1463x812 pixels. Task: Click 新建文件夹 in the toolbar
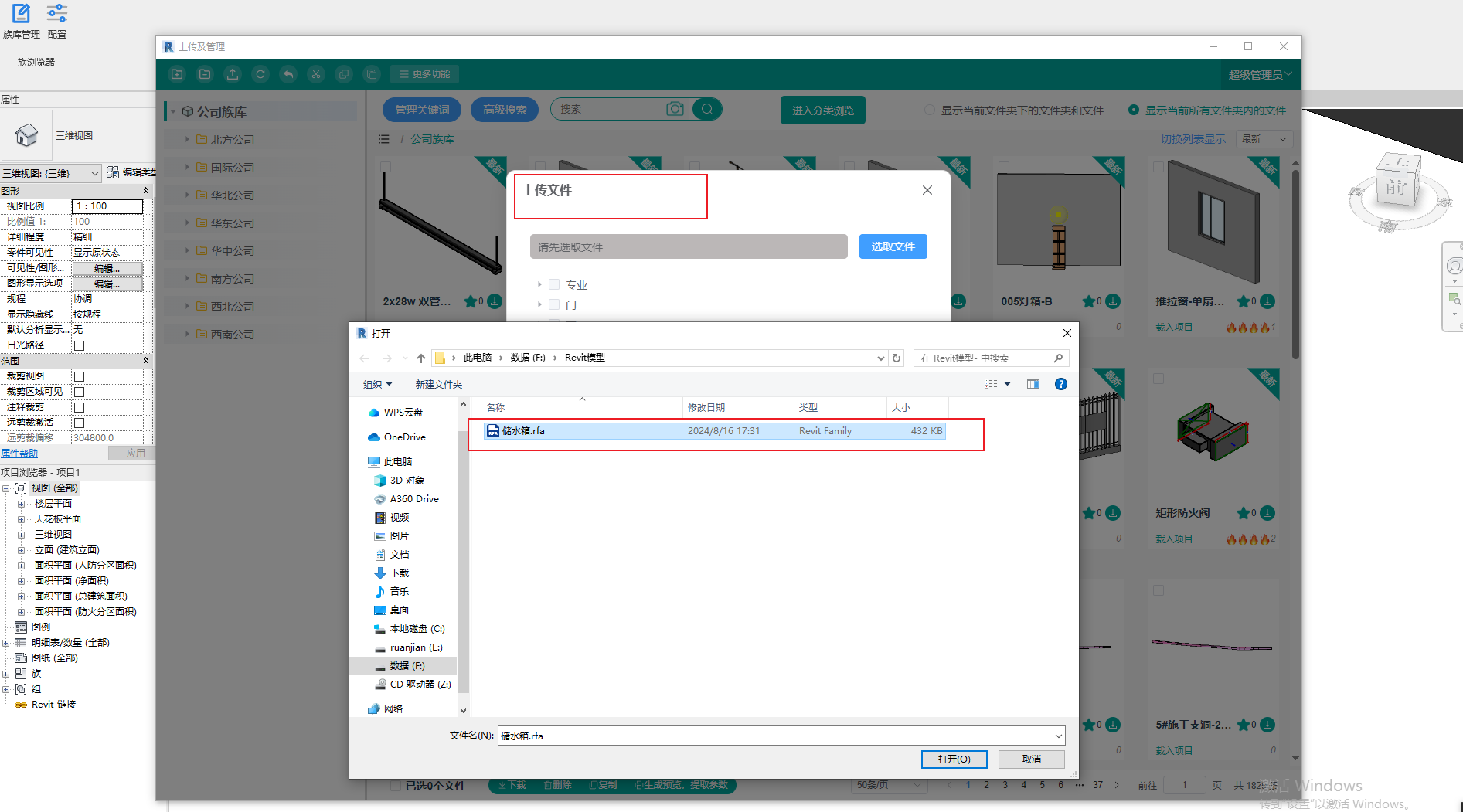[438, 384]
